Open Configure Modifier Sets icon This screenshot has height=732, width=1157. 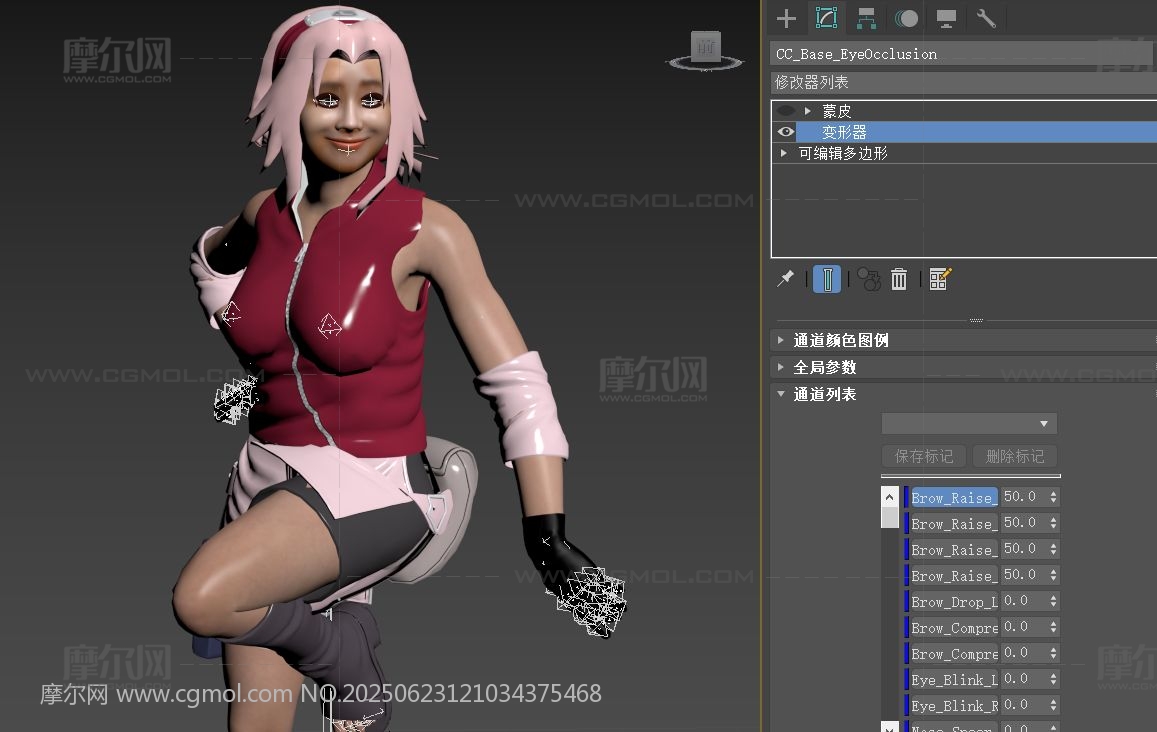click(940, 279)
